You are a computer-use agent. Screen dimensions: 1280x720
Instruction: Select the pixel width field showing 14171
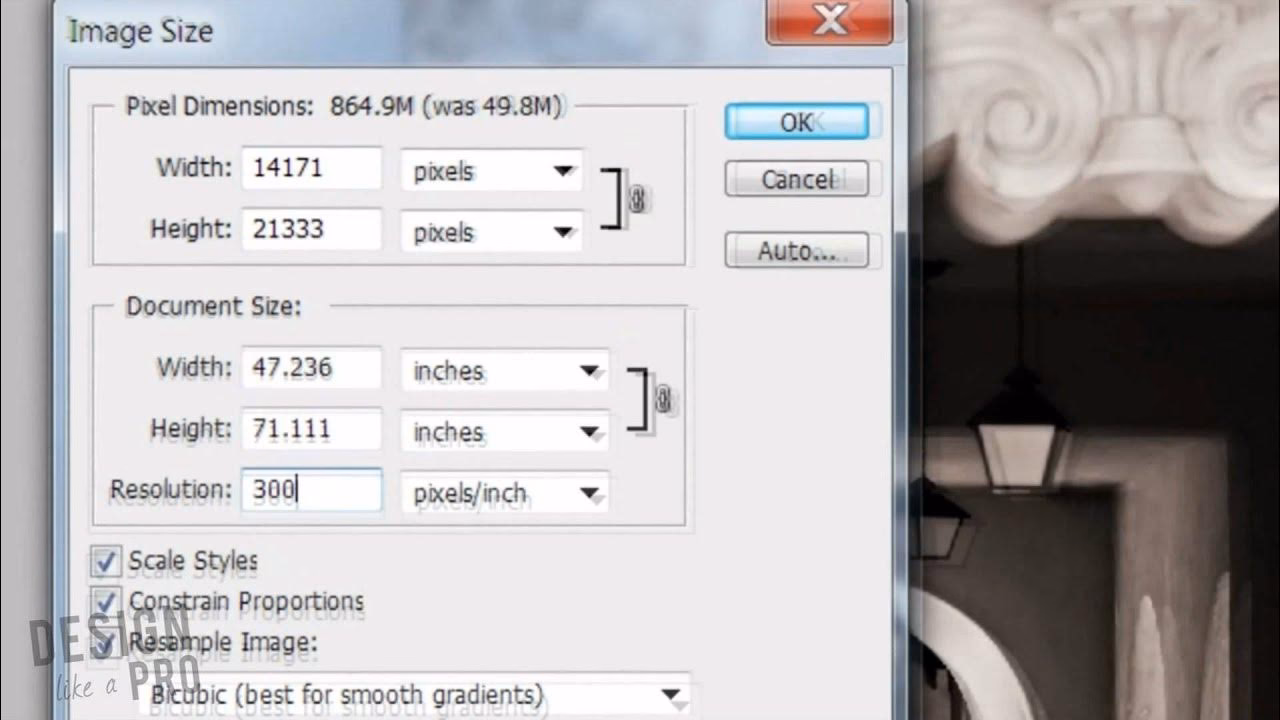(312, 168)
